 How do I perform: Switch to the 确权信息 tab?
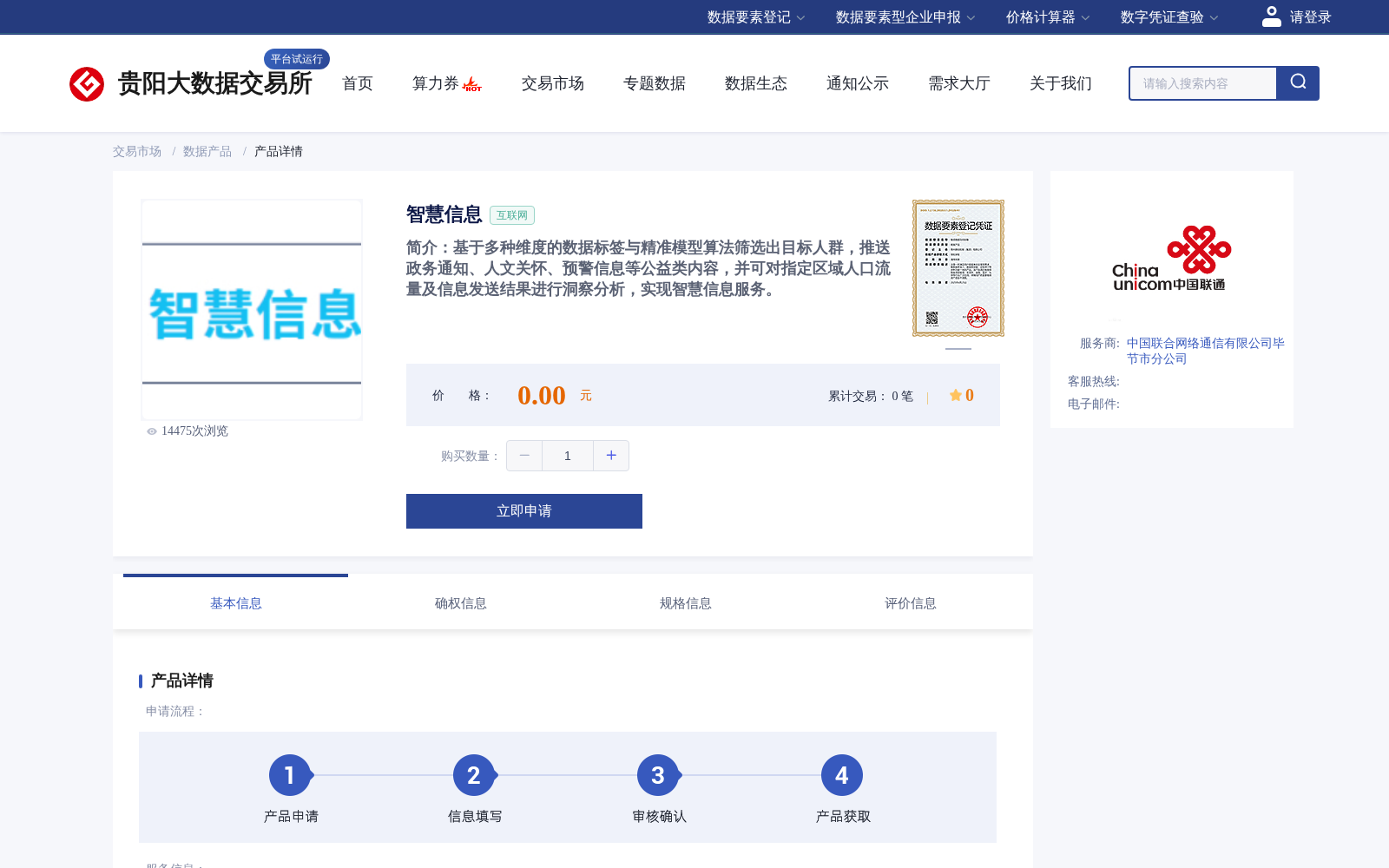coord(461,603)
